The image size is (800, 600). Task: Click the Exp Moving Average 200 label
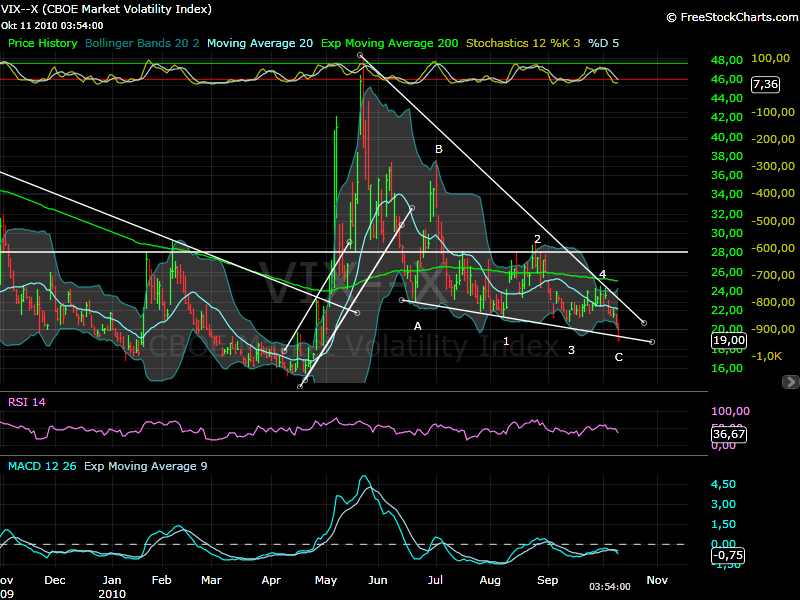point(390,43)
